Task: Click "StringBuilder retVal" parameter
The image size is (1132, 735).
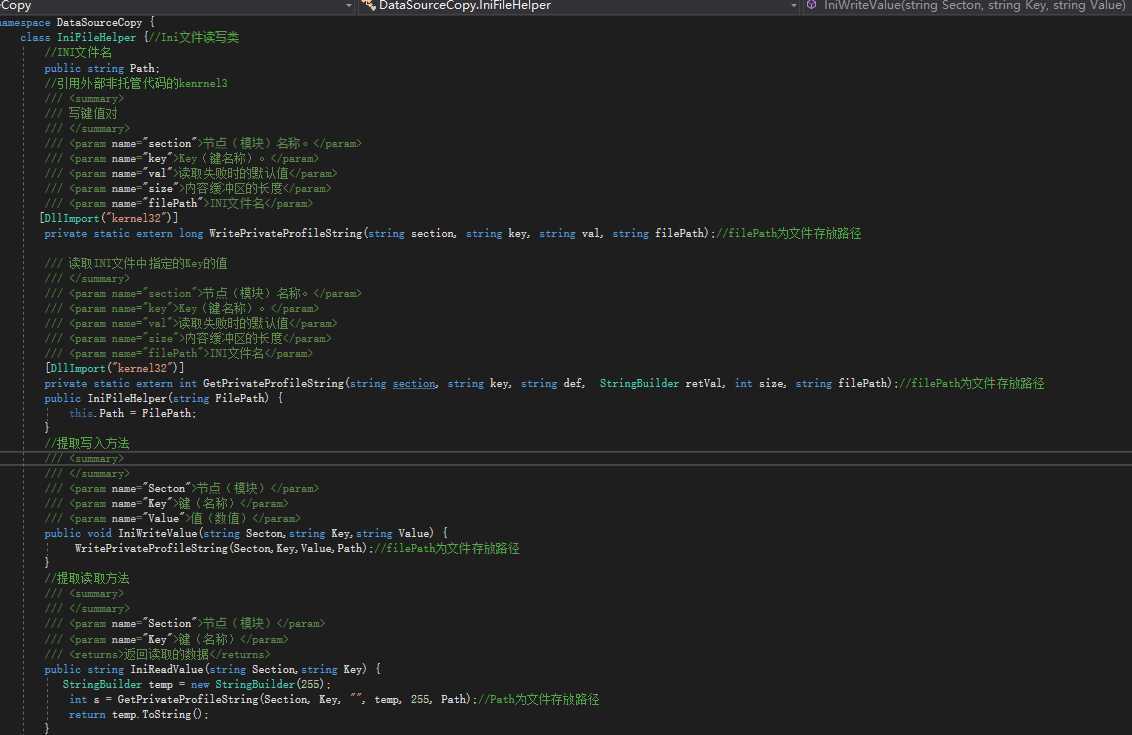Action: (x=661, y=383)
